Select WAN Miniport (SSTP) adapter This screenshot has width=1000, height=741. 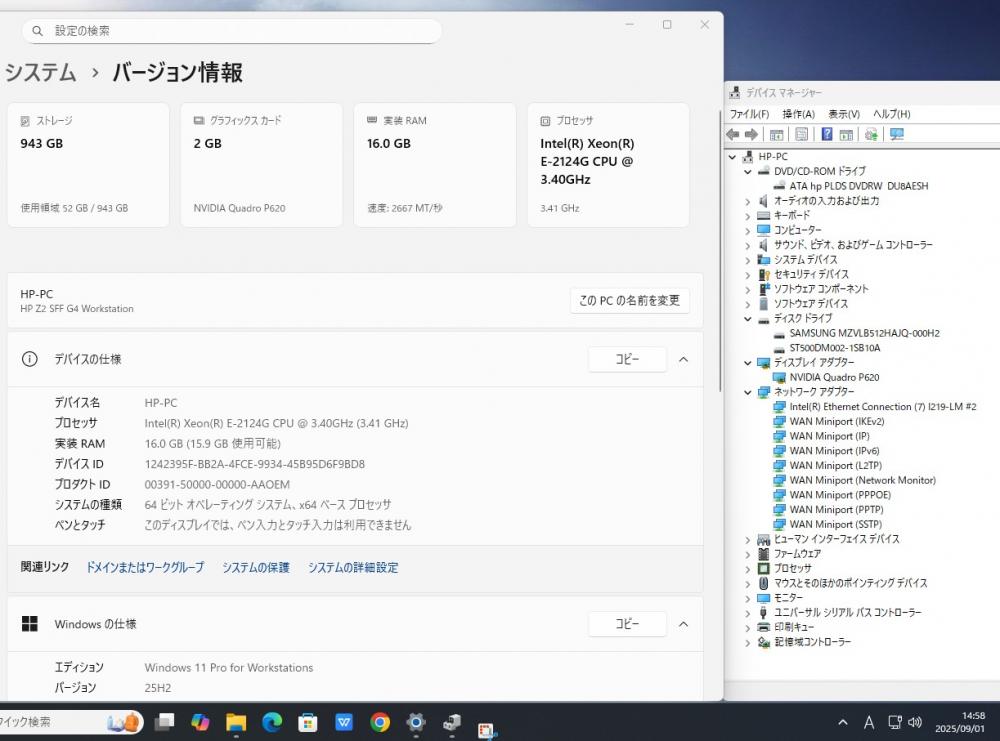[835, 524]
